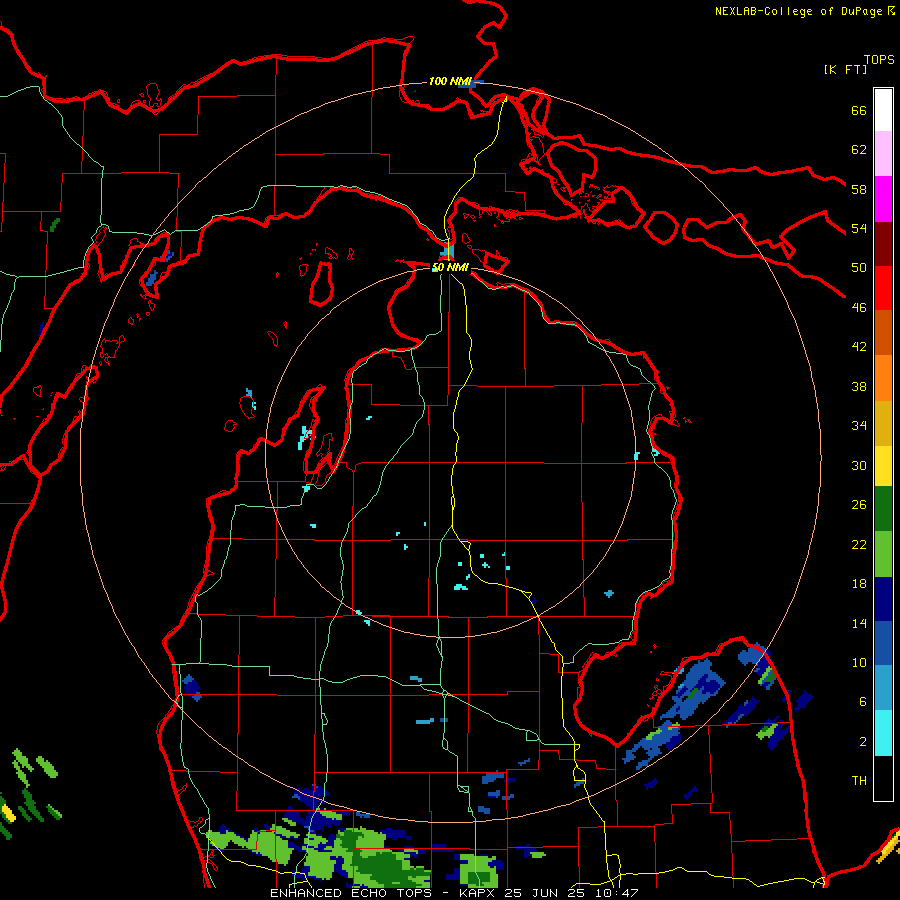Screen dimensions: 900x900
Task: Click the legend value 26
Action: coord(859,505)
